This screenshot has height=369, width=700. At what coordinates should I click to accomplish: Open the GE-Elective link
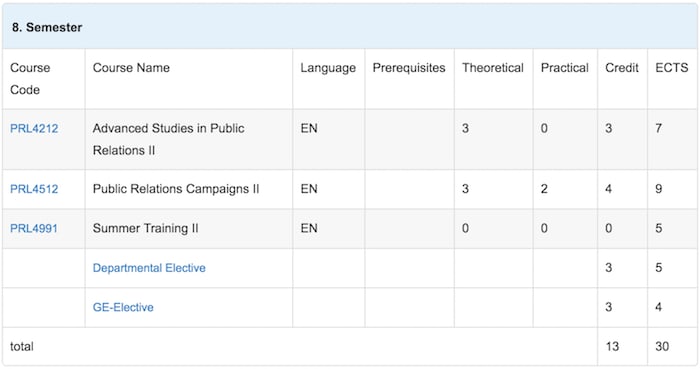pyautogui.click(x=123, y=307)
